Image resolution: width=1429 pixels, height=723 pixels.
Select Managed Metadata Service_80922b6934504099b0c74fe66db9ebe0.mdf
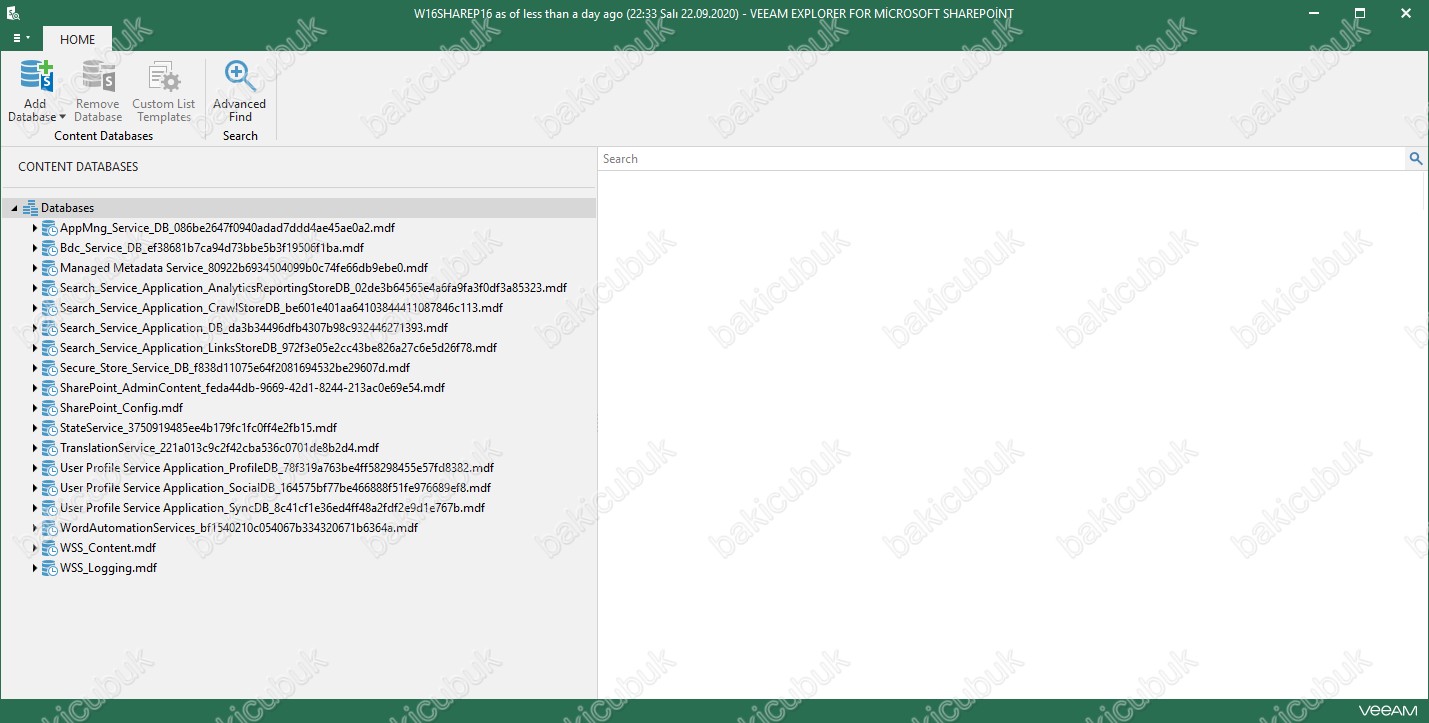pyautogui.click(x=244, y=268)
